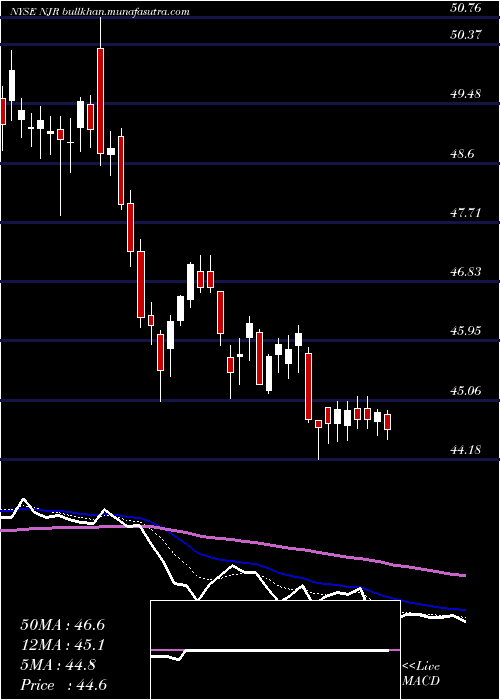
Task: Click the 12MA : 45.1 readout
Action: click(62, 645)
